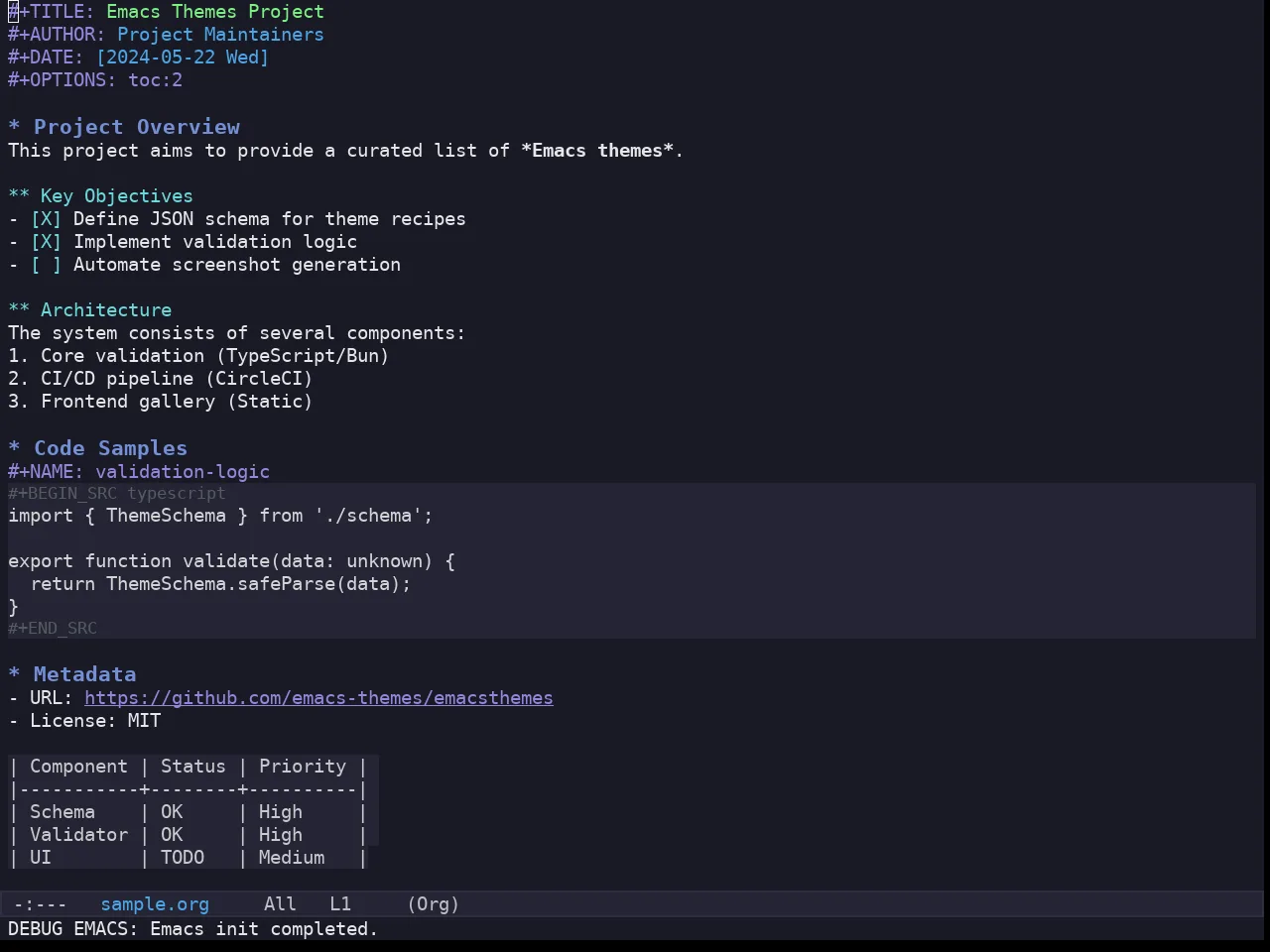
Task: Click the Priority table header cell
Action: 303,767
